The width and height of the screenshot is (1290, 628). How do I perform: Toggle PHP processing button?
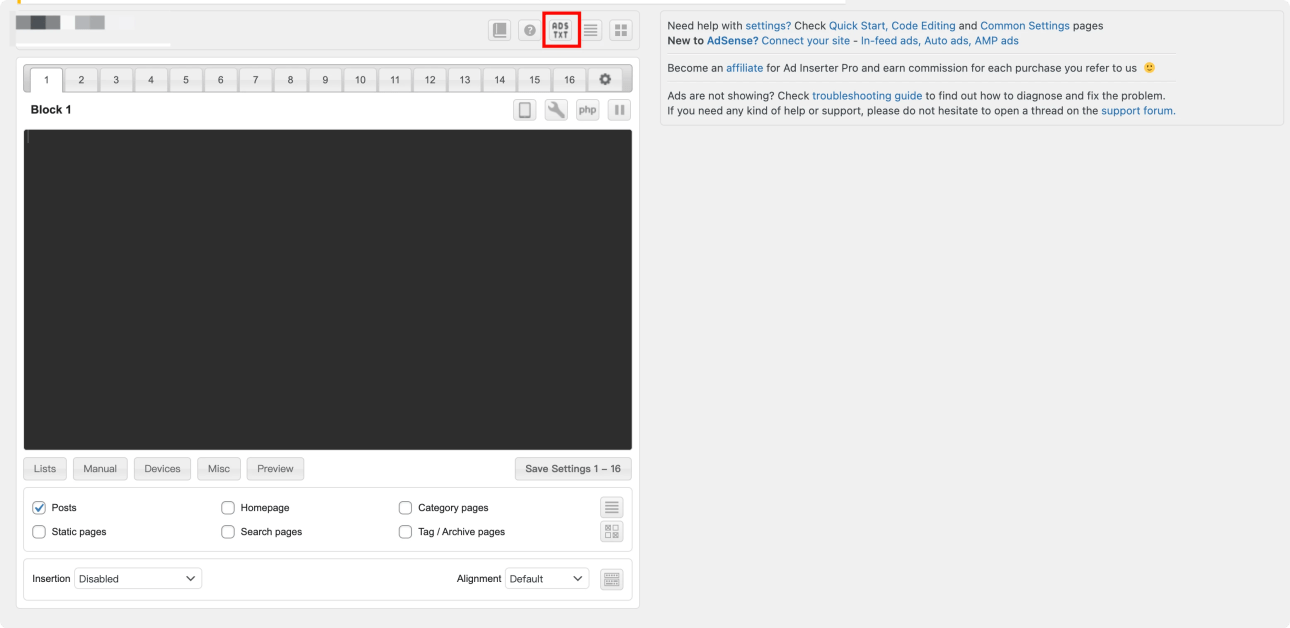[587, 110]
